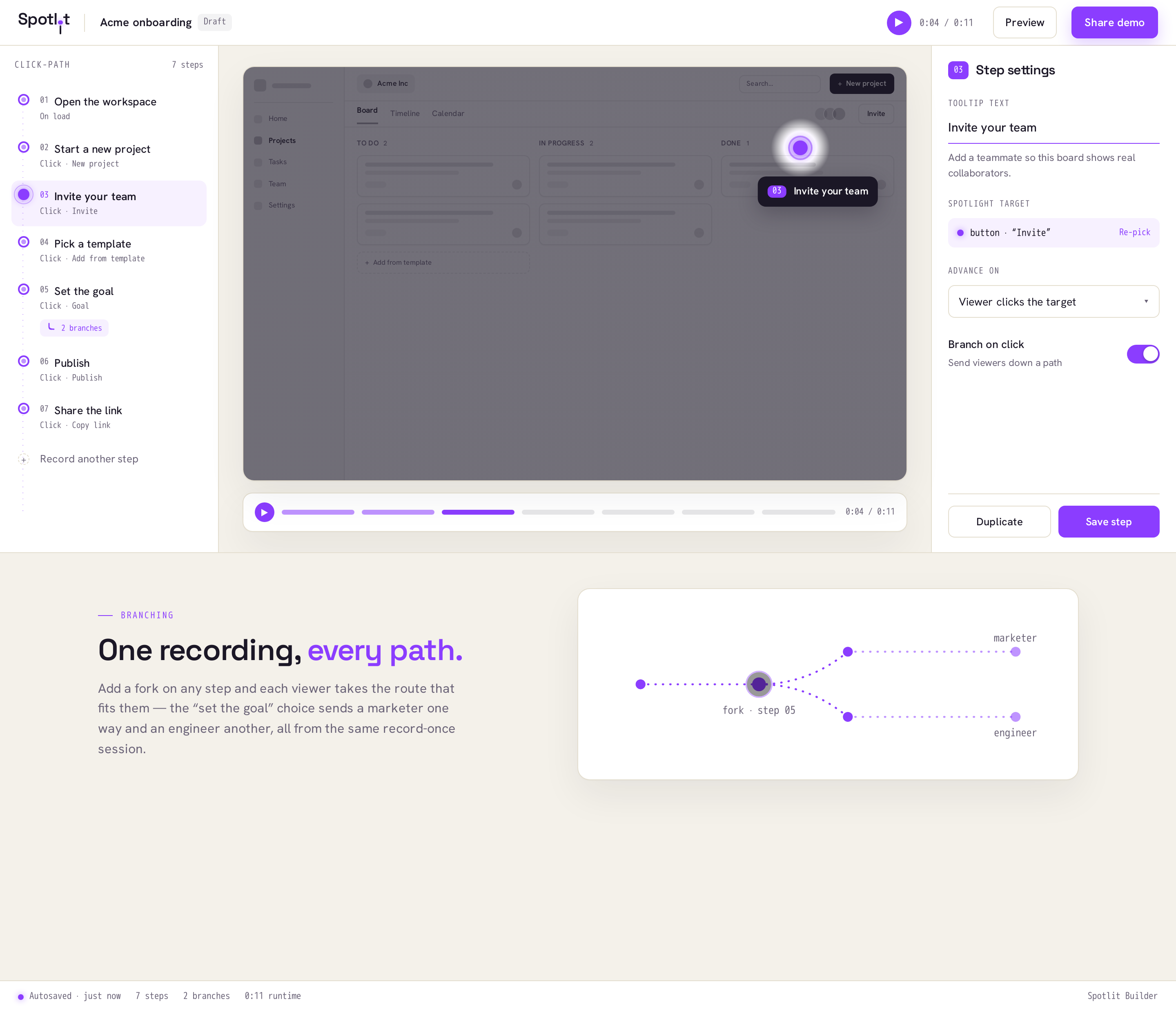The width and height of the screenshot is (1176, 1013).
Task: Play the demo from the top header
Action: coord(898,23)
